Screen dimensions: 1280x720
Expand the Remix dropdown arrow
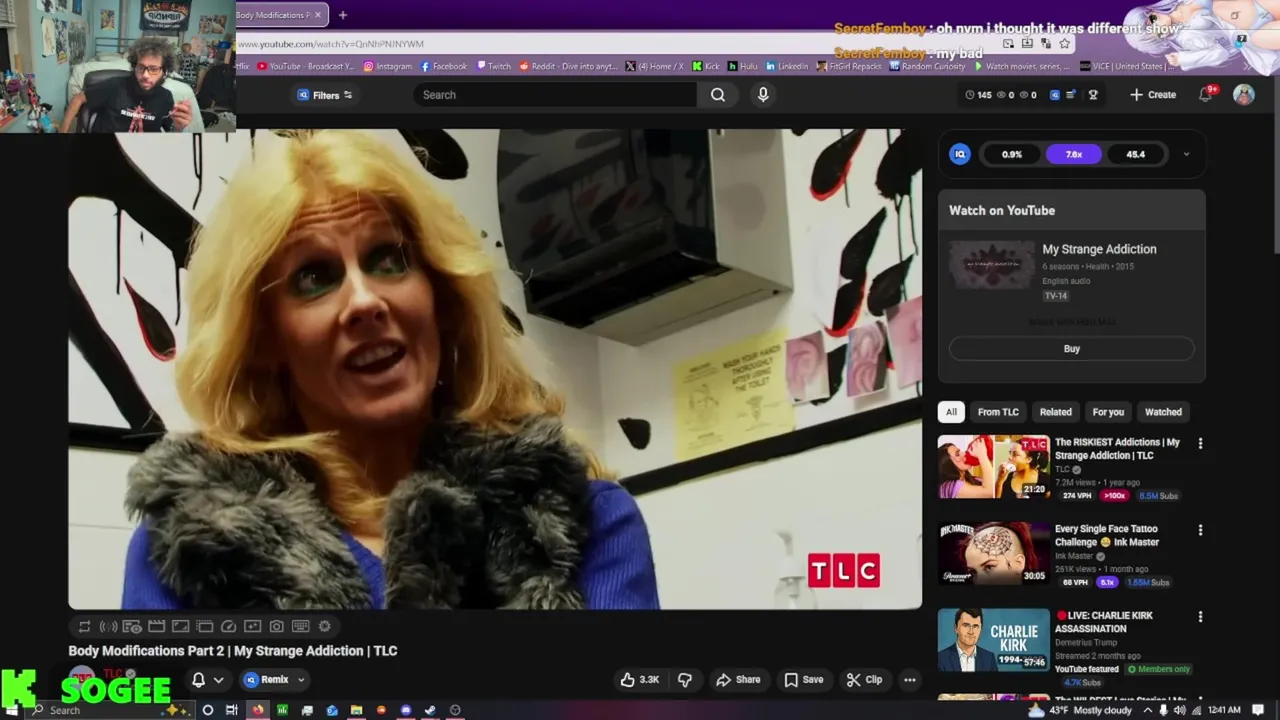coord(301,680)
